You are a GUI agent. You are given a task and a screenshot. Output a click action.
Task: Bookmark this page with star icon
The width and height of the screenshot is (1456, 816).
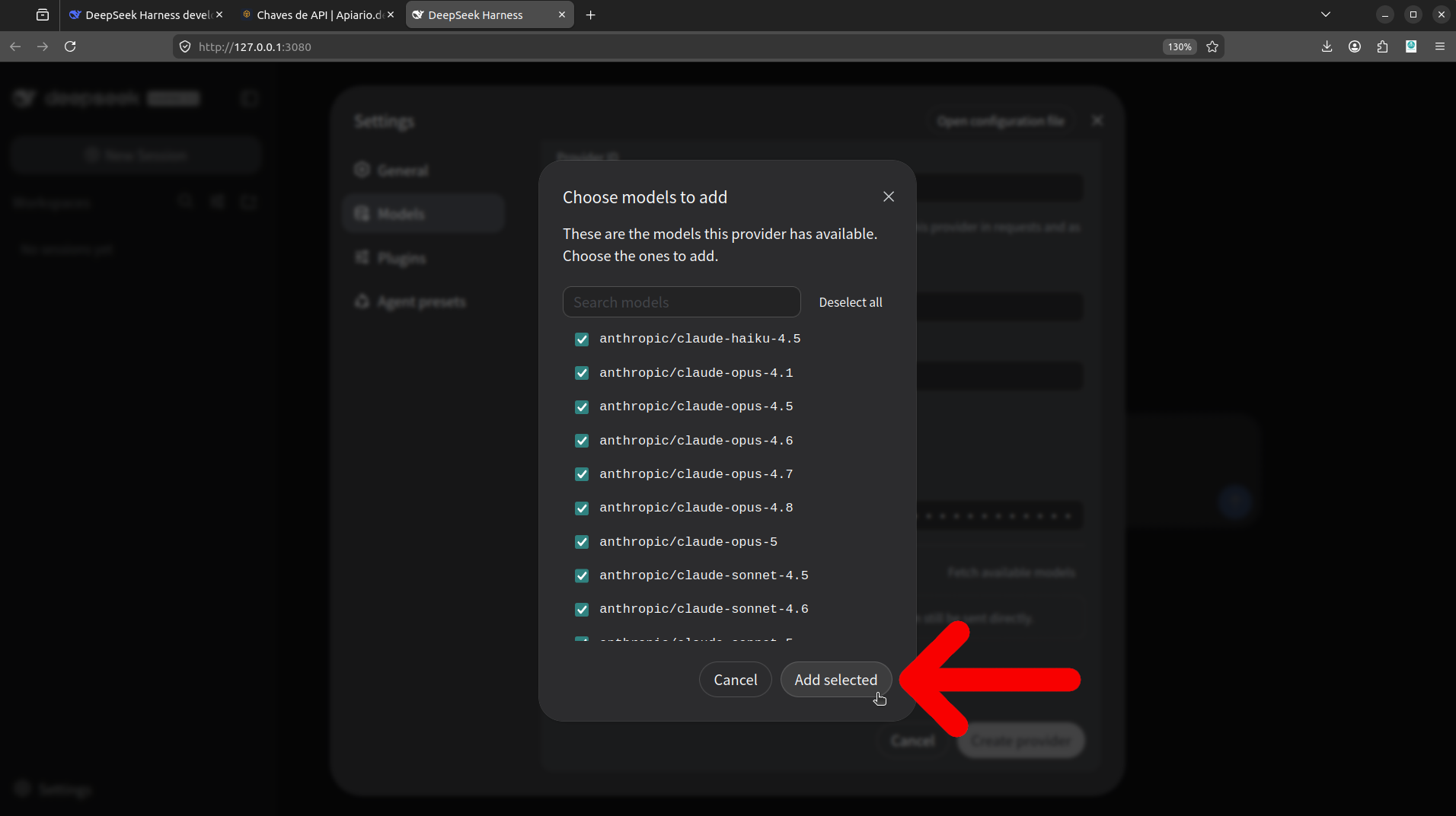click(x=1212, y=46)
